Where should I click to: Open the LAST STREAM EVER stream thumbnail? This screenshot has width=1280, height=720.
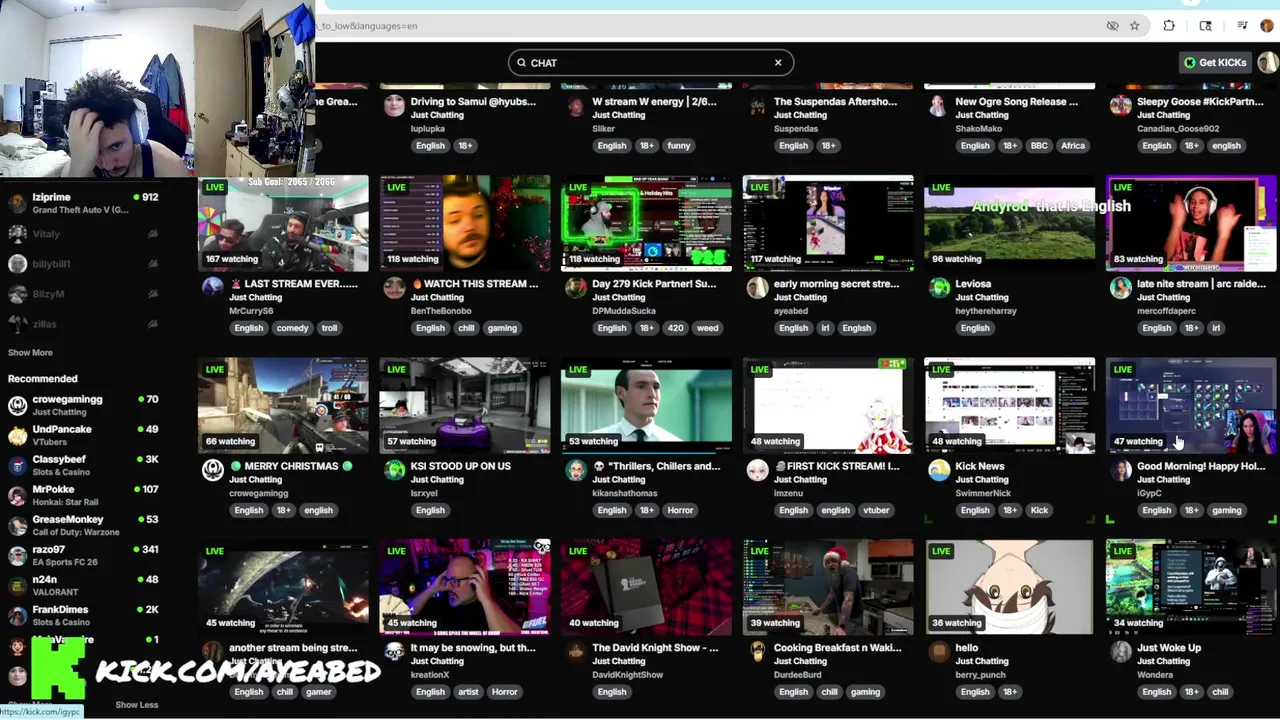click(x=283, y=223)
